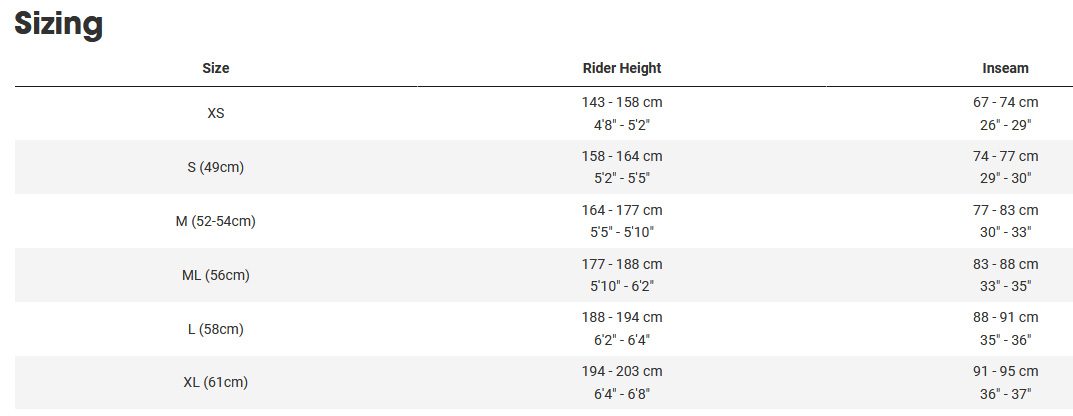
Task: Click the Sizing heading
Action: [x=59, y=24]
